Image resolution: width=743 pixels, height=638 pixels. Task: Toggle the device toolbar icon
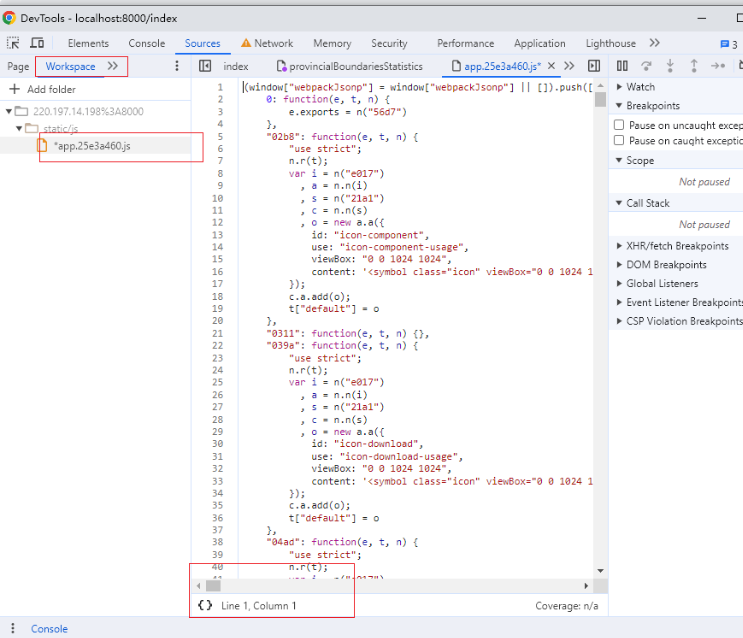coord(37,43)
